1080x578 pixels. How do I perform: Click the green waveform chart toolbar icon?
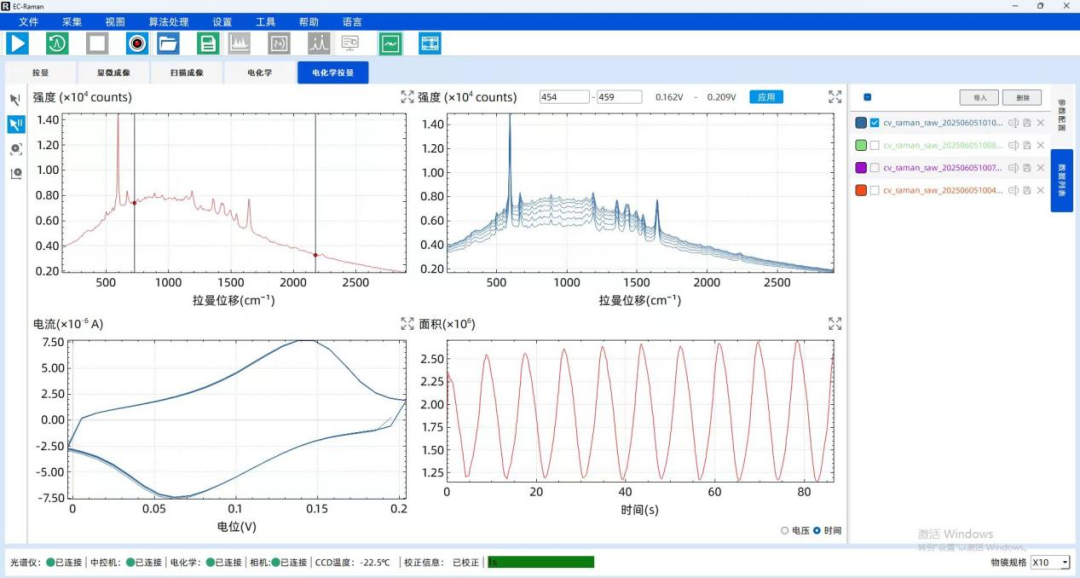[x=389, y=43]
